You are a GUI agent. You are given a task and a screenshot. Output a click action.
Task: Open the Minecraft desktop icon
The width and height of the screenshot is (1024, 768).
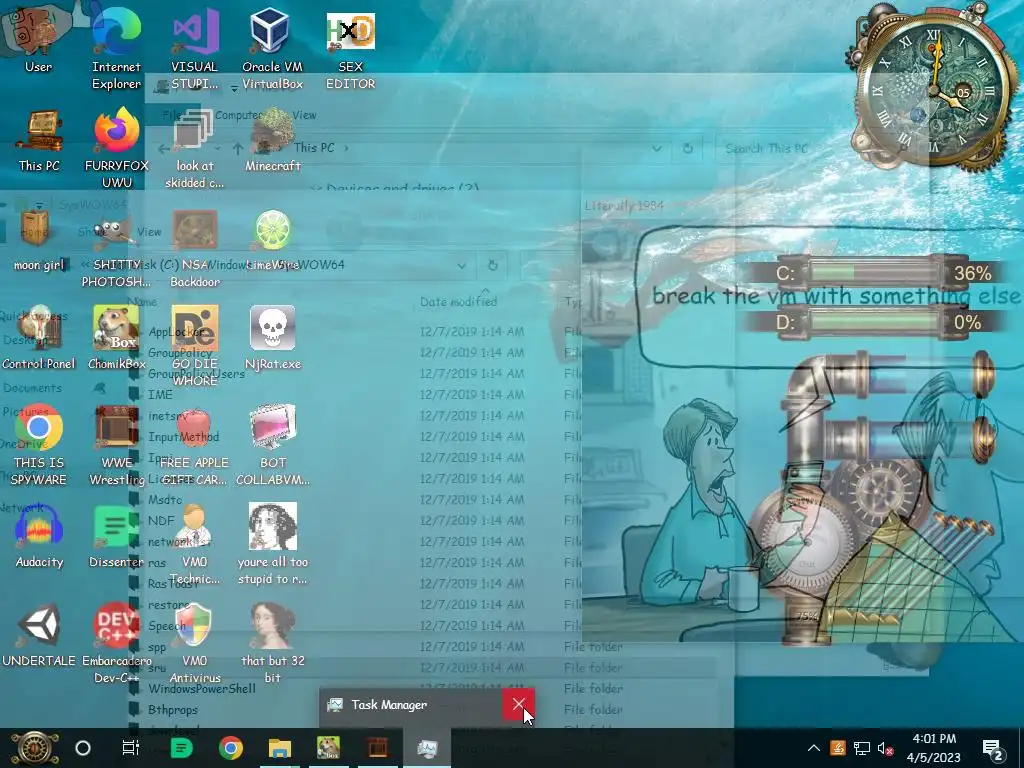point(272,140)
